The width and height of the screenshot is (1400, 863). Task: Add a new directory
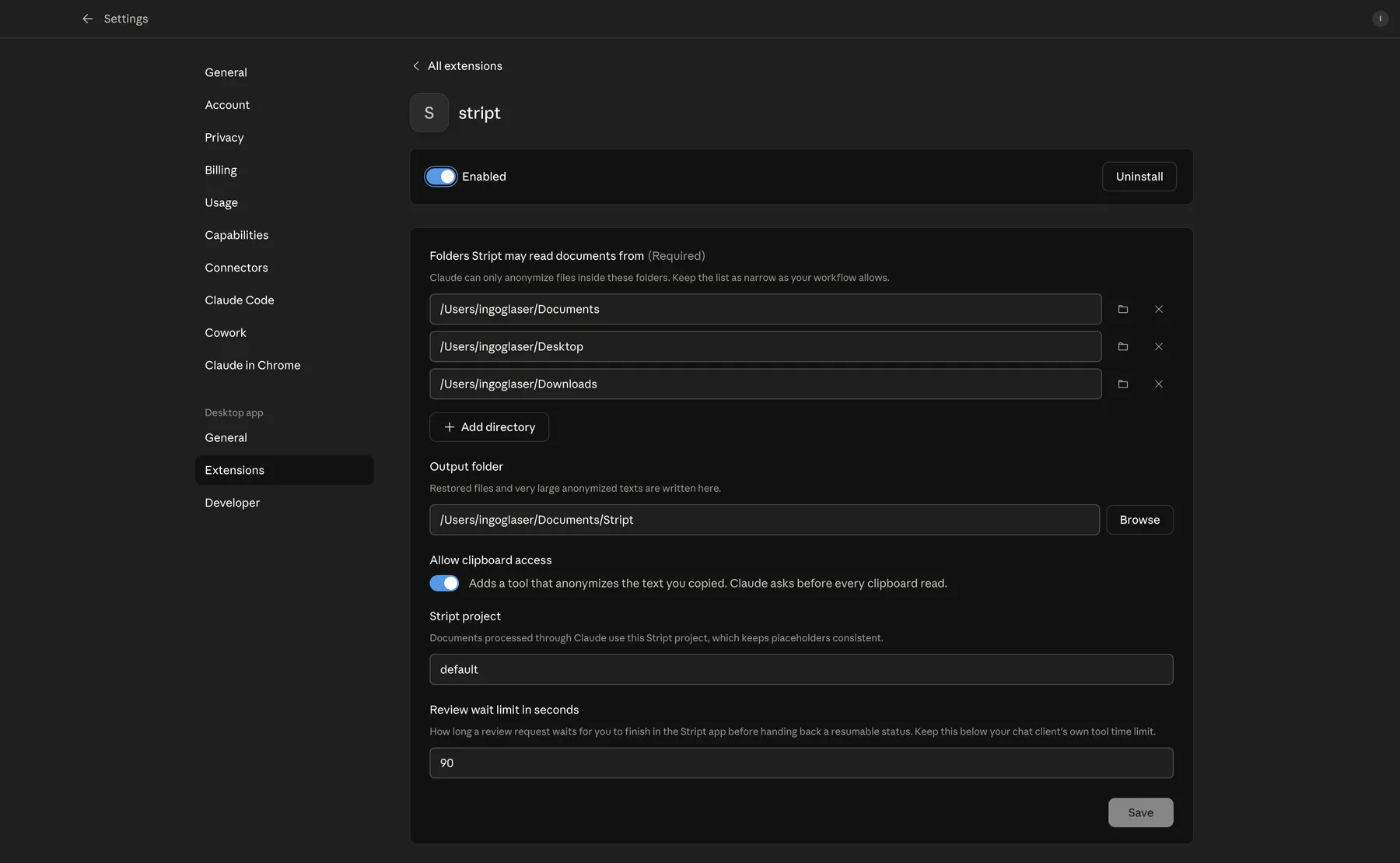489,427
